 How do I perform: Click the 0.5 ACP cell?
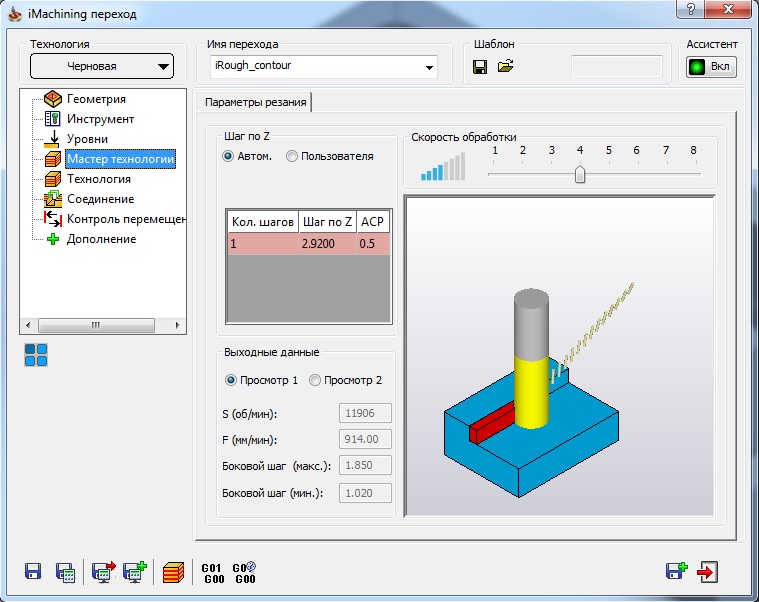tap(373, 244)
